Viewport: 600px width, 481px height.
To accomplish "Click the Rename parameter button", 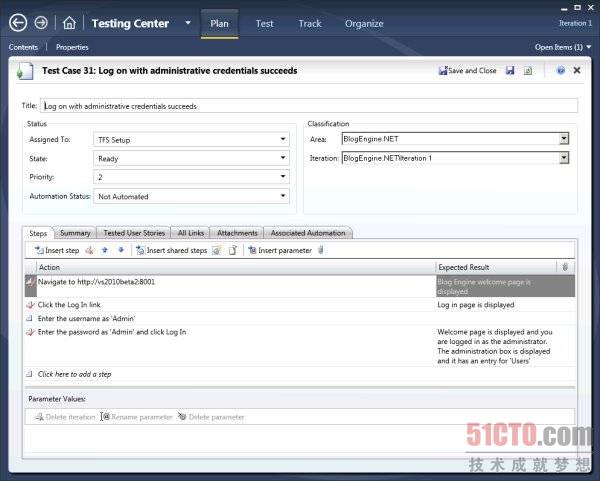I will 137,417.
